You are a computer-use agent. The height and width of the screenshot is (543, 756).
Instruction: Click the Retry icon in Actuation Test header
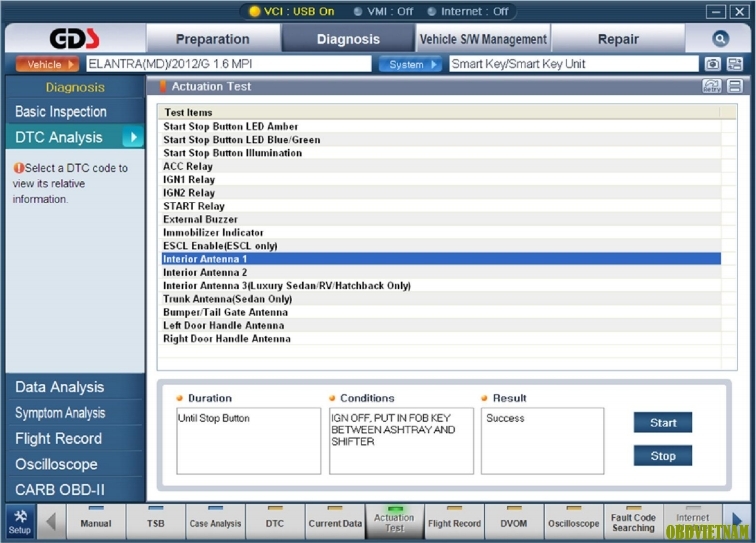pos(712,86)
